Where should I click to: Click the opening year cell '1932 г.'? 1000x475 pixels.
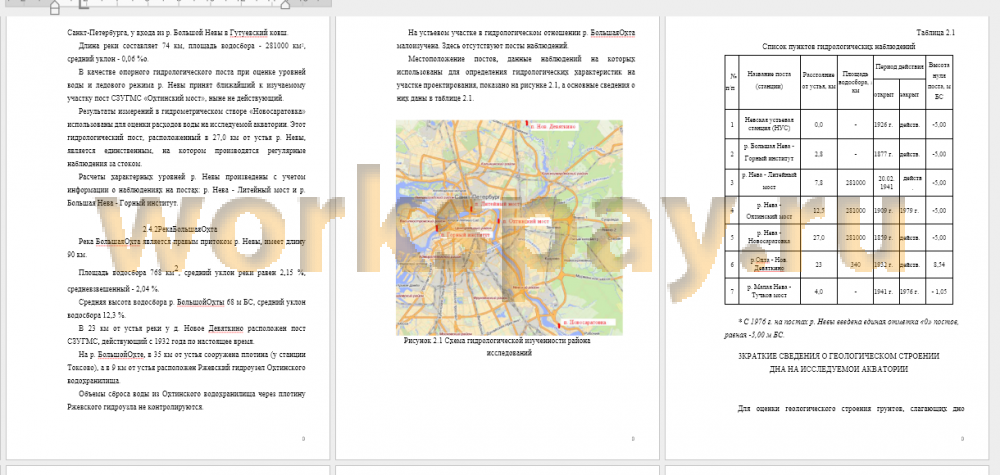click(x=885, y=265)
